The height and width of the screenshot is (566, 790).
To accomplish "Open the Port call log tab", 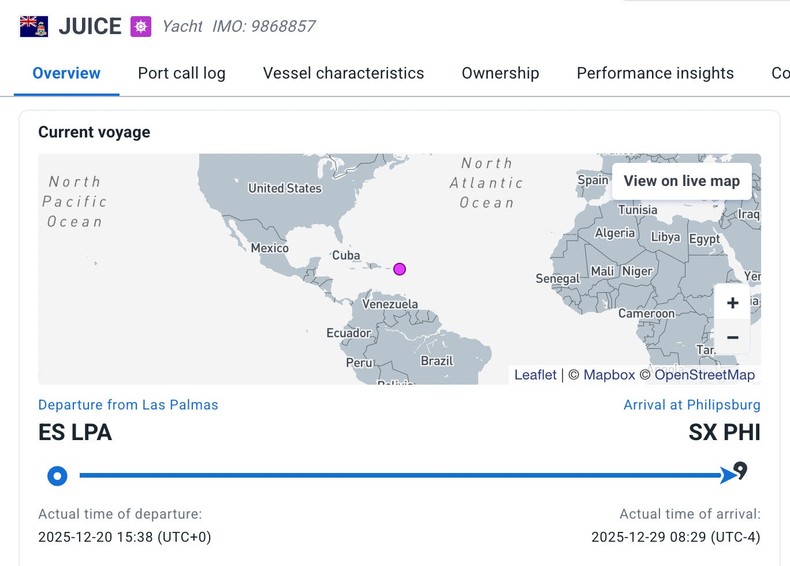I will click(x=181, y=73).
